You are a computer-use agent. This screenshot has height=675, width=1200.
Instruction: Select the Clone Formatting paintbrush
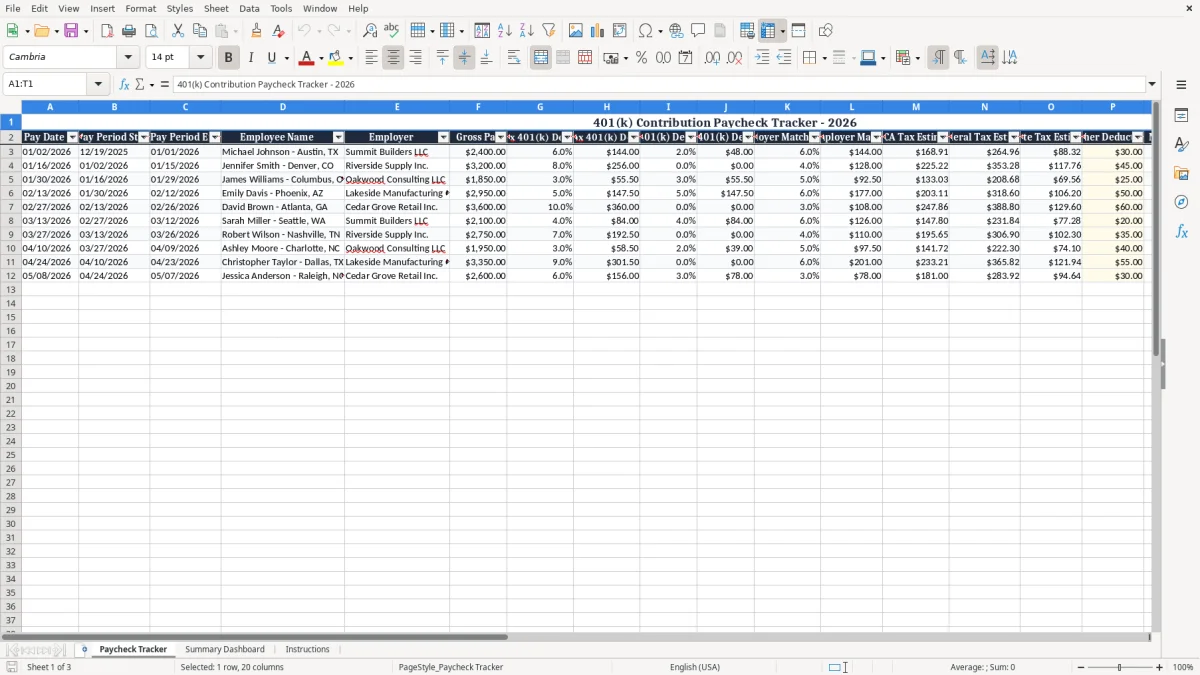click(256, 31)
